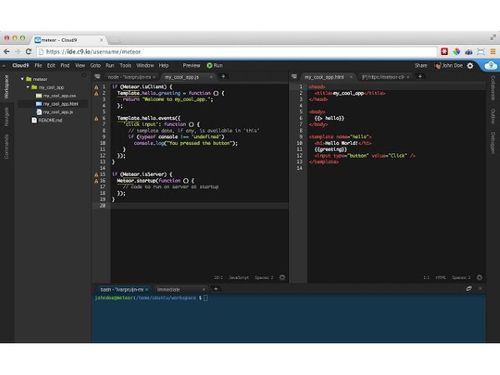The image size is (500, 375).
Task: Toggle the Workspace side panel
Action: point(6,87)
